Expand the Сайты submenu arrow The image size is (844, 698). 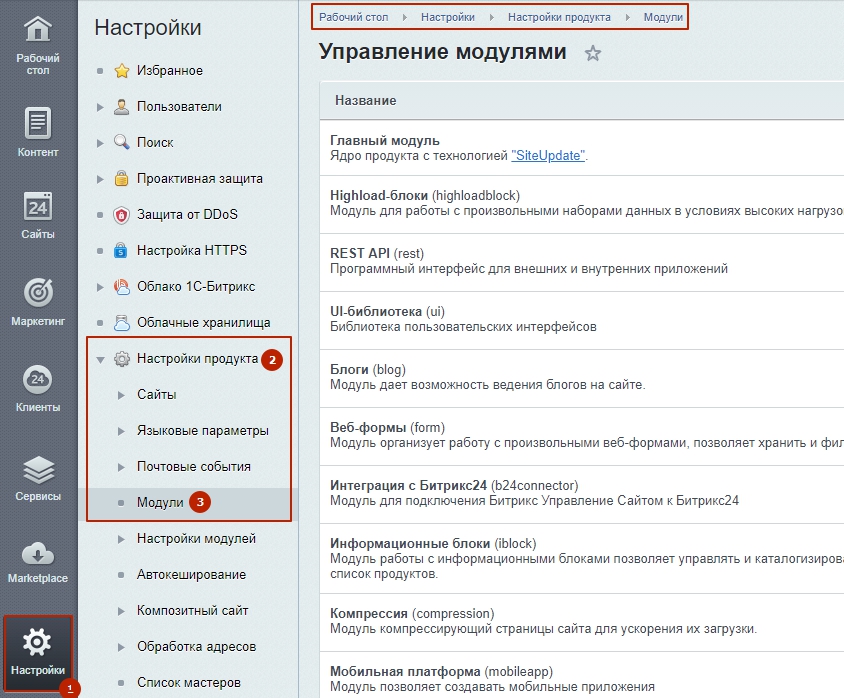[x=121, y=396]
